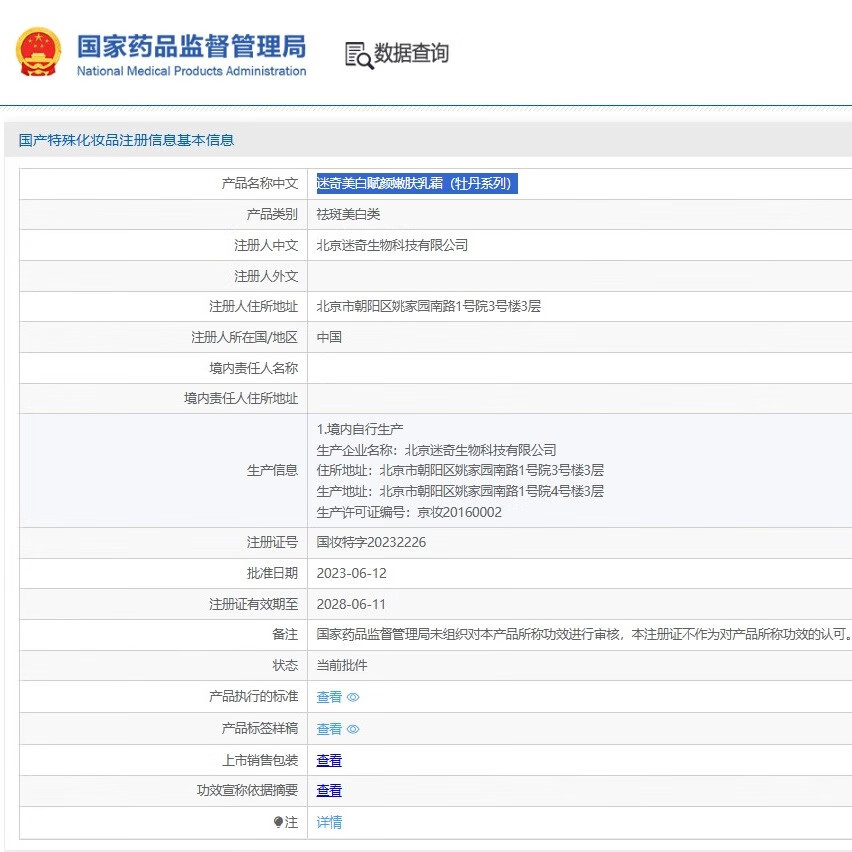Click the data query magnifier icon
This screenshot has width=852, height=852.
click(359, 55)
